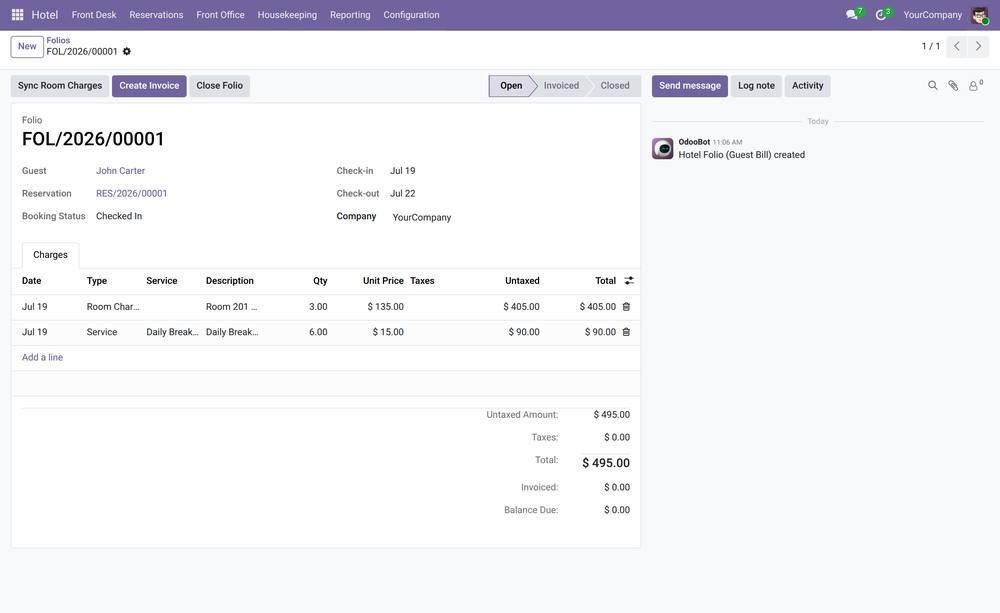
Task: Click Log note button
Action: [x=756, y=85]
